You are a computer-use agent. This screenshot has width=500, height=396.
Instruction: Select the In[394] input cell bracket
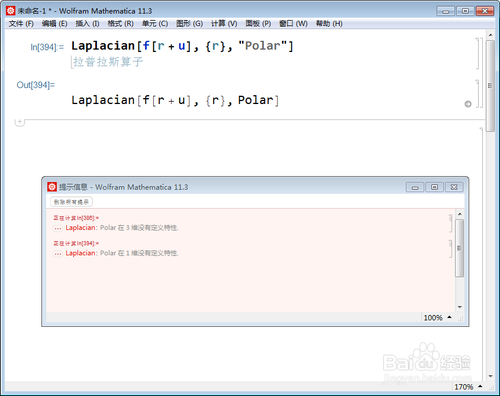477,53
